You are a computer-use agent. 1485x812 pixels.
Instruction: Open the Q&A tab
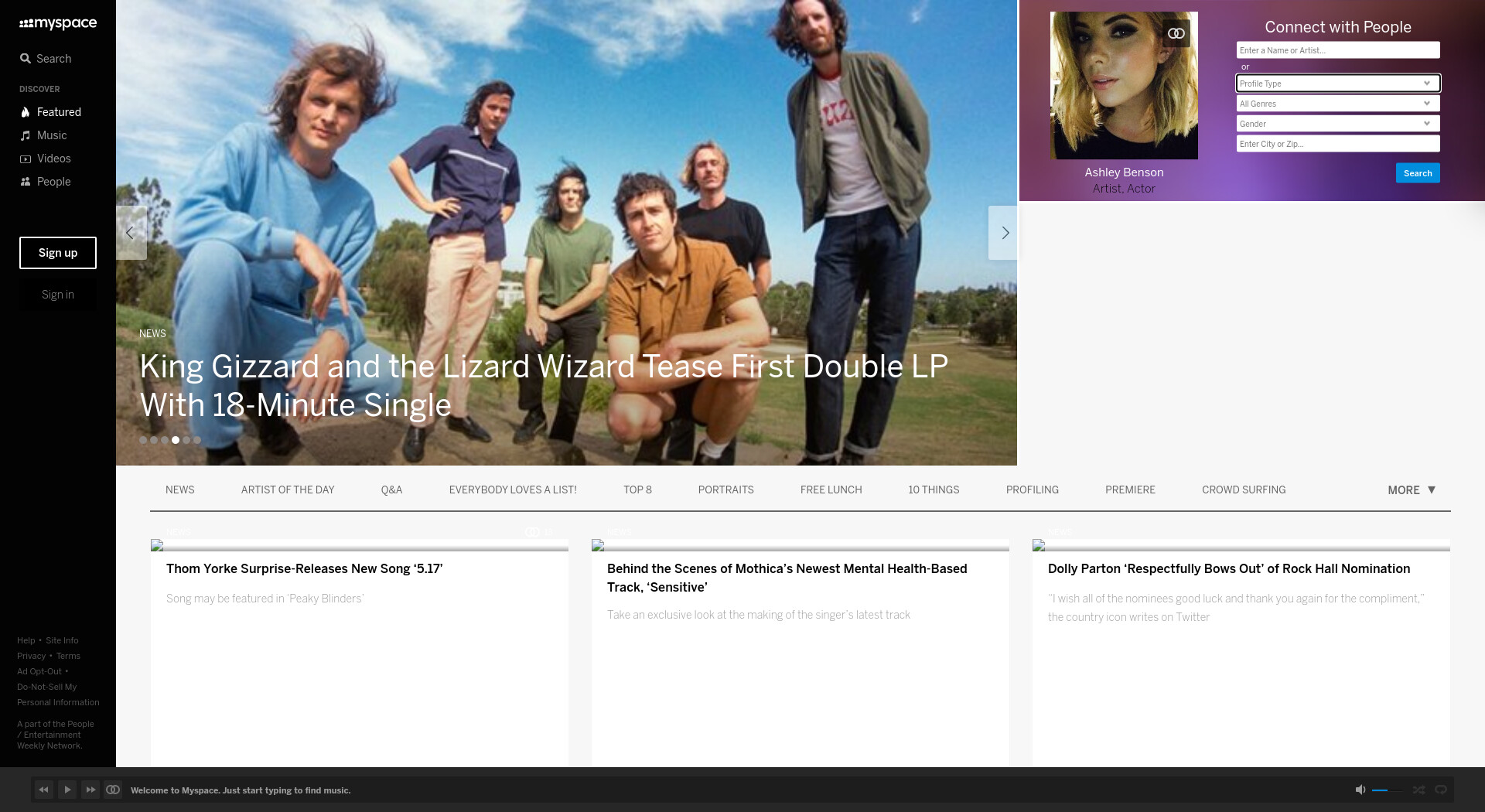[391, 490]
